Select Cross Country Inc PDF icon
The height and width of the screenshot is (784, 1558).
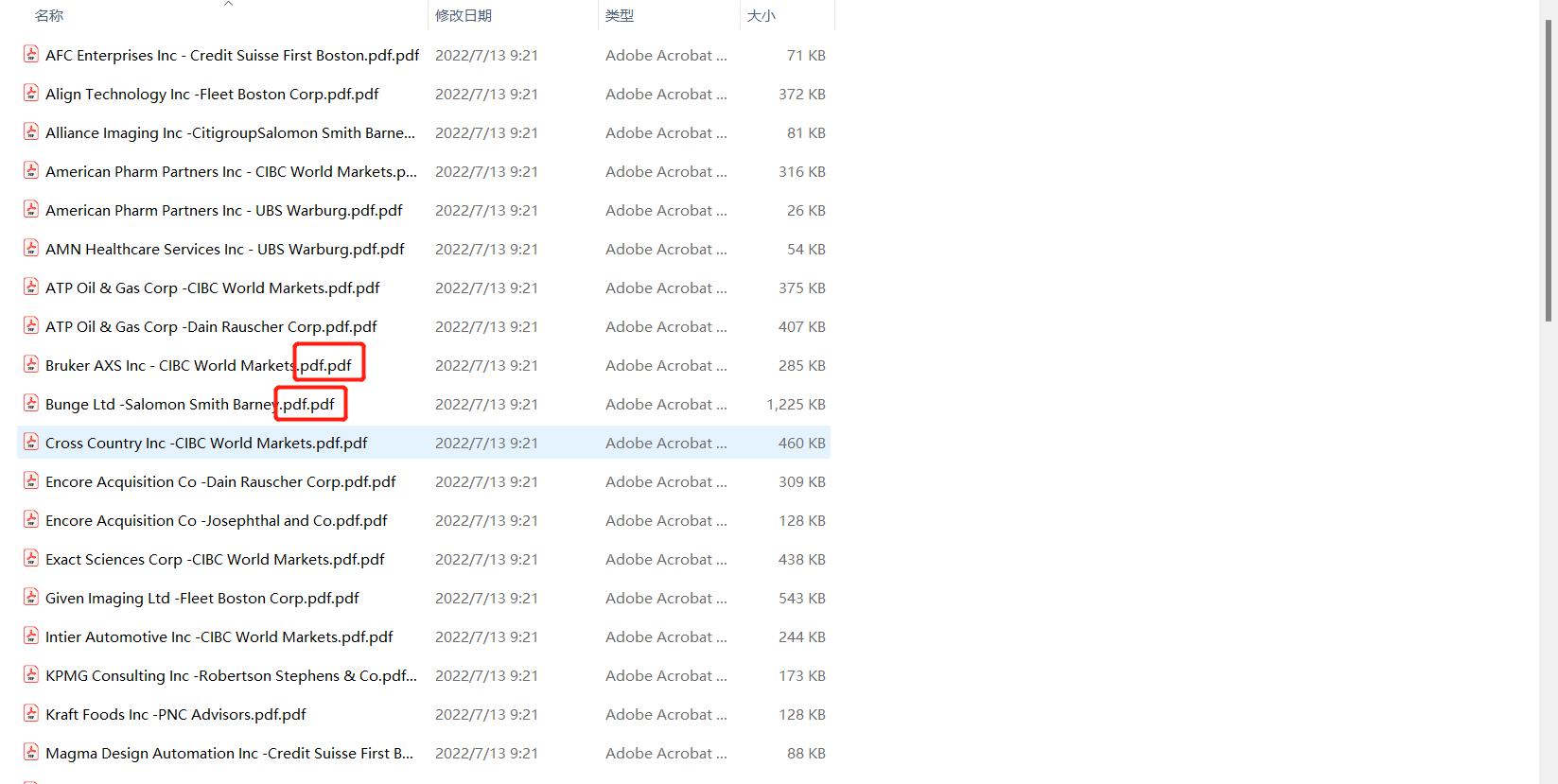pyautogui.click(x=31, y=442)
